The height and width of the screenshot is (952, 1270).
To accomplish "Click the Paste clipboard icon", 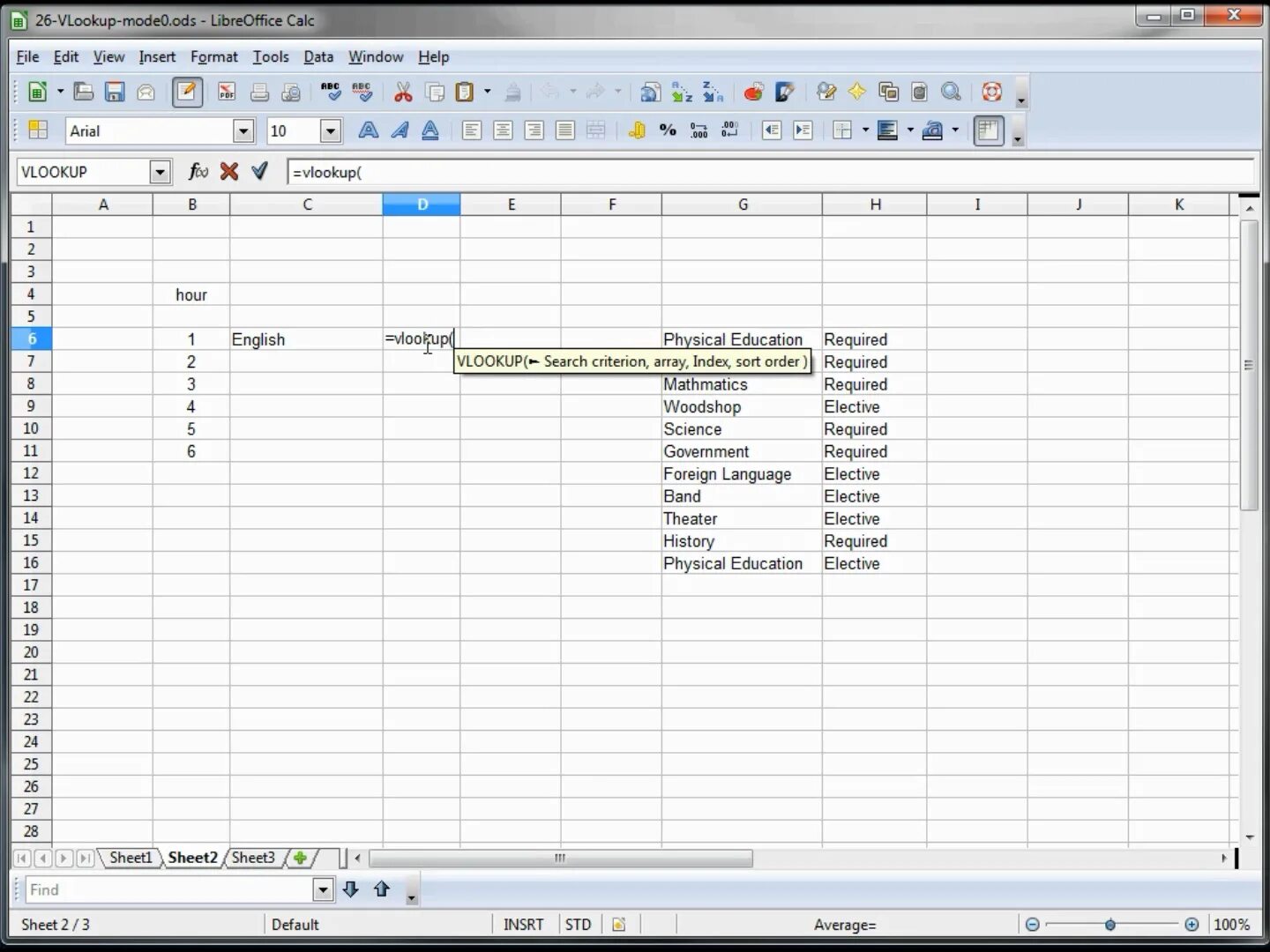I will (465, 92).
